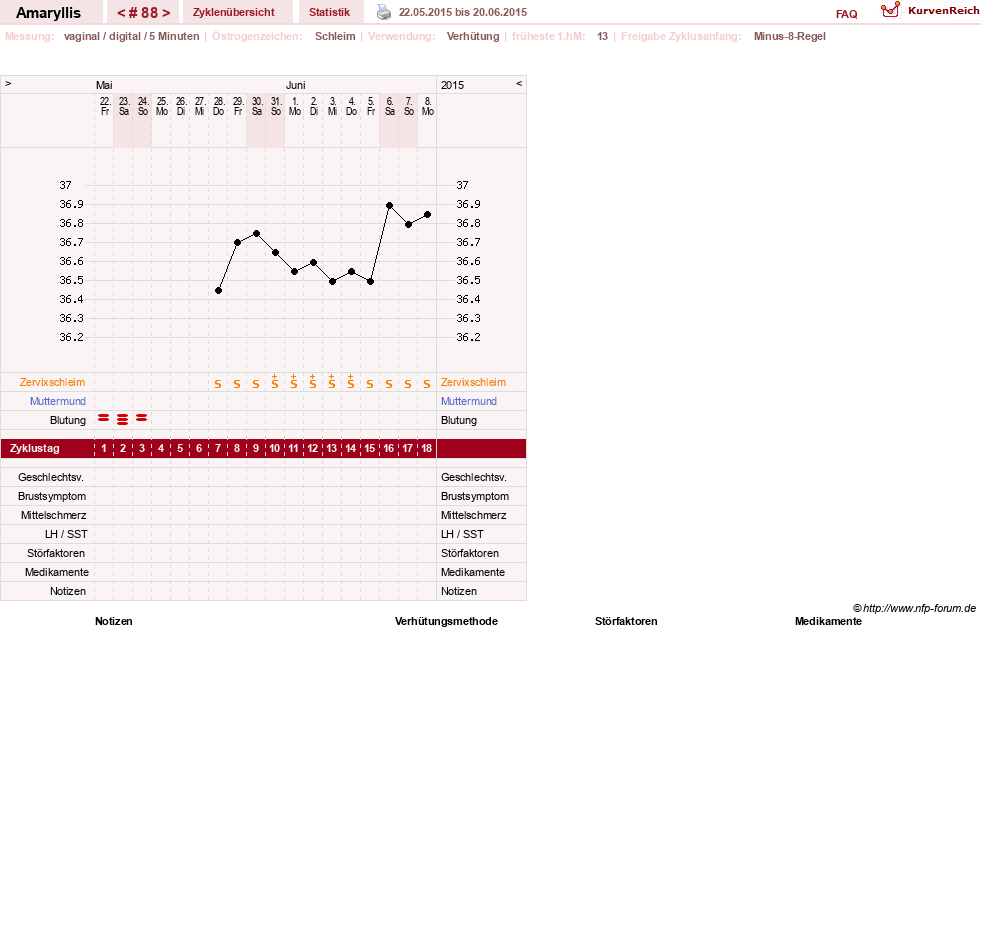This screenshot has width=981, height=940.
Task: Click cervical mucus S+ on cycle day 14
Action: 351,382
